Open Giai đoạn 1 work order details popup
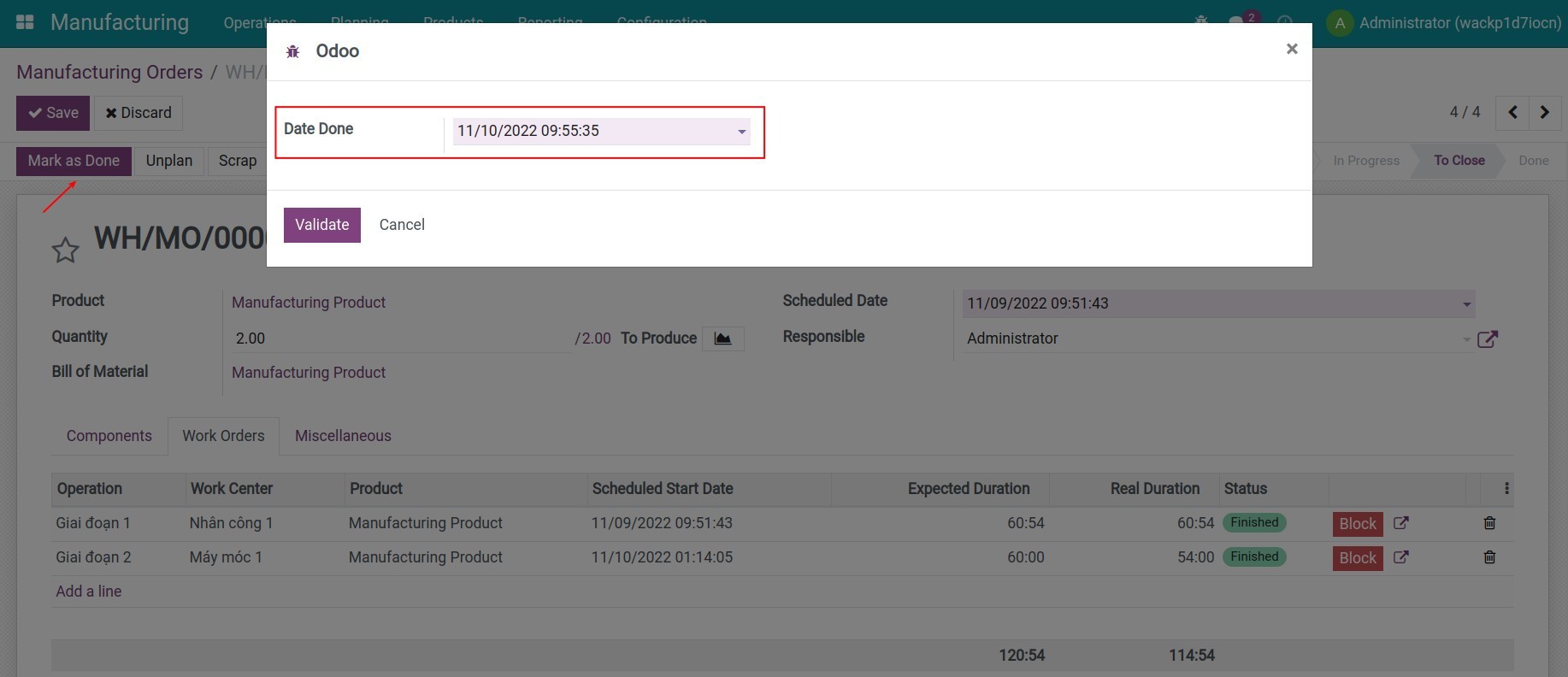 tap(1400, 523)
